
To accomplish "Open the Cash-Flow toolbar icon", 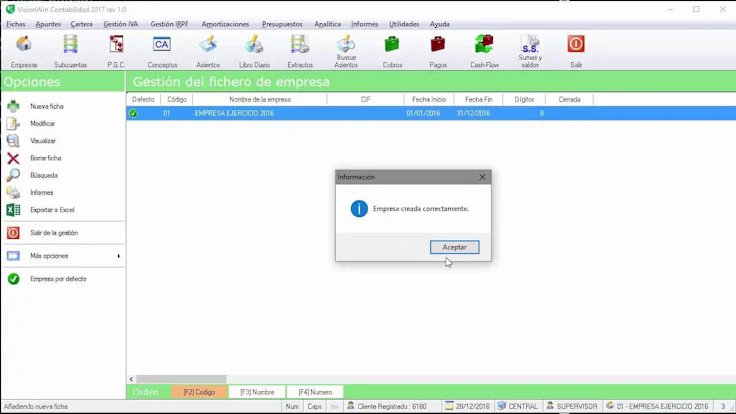I will [484, 51].
